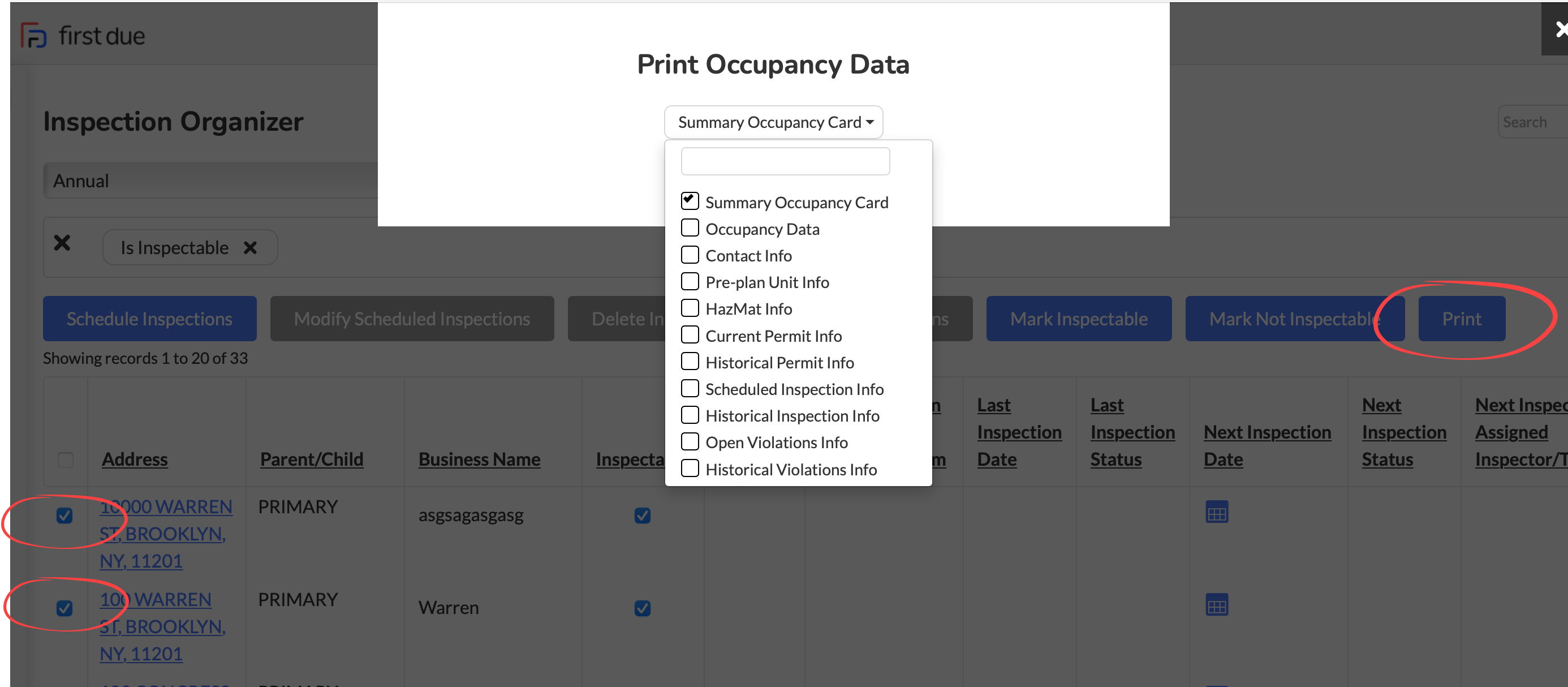
Task: Click the Search field at top right
Action: point(1532,122)
